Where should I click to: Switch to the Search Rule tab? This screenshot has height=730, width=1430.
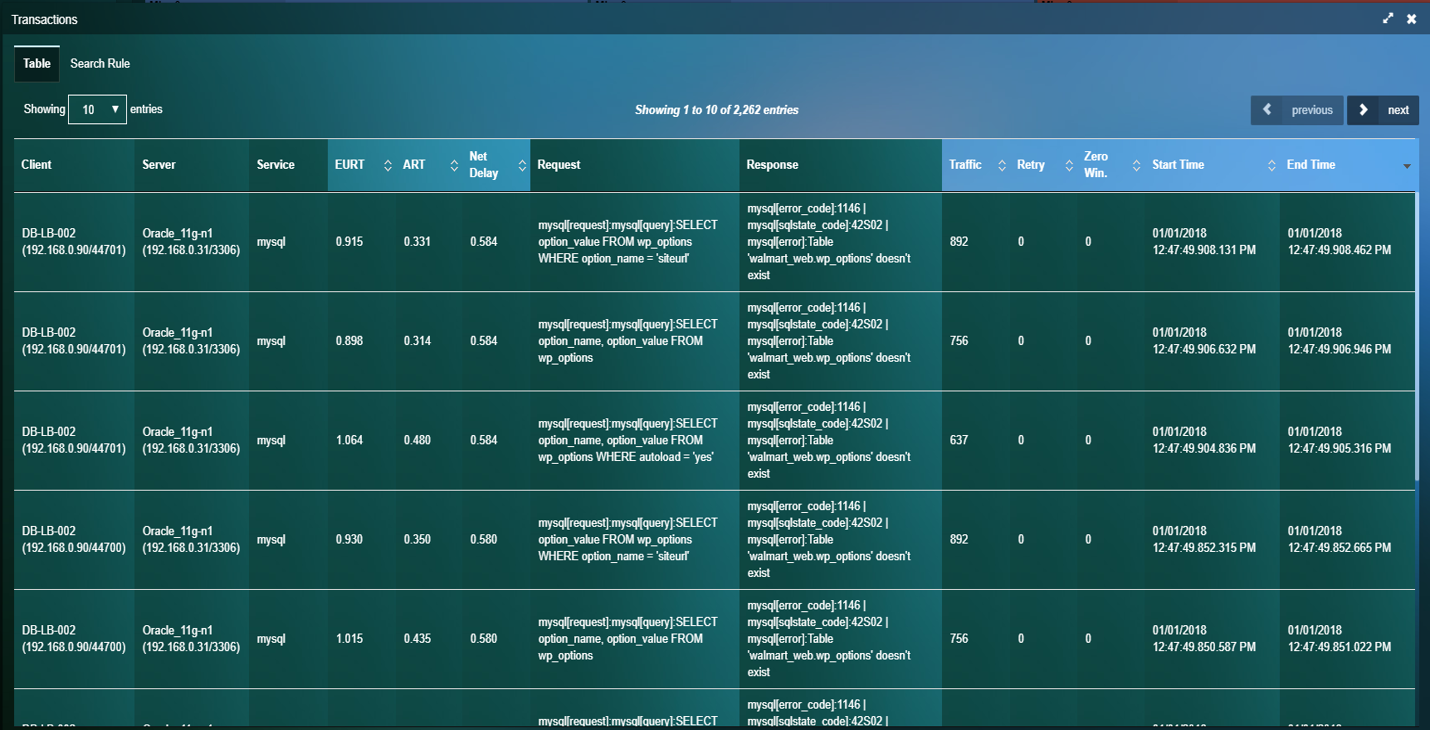[100, 64]
